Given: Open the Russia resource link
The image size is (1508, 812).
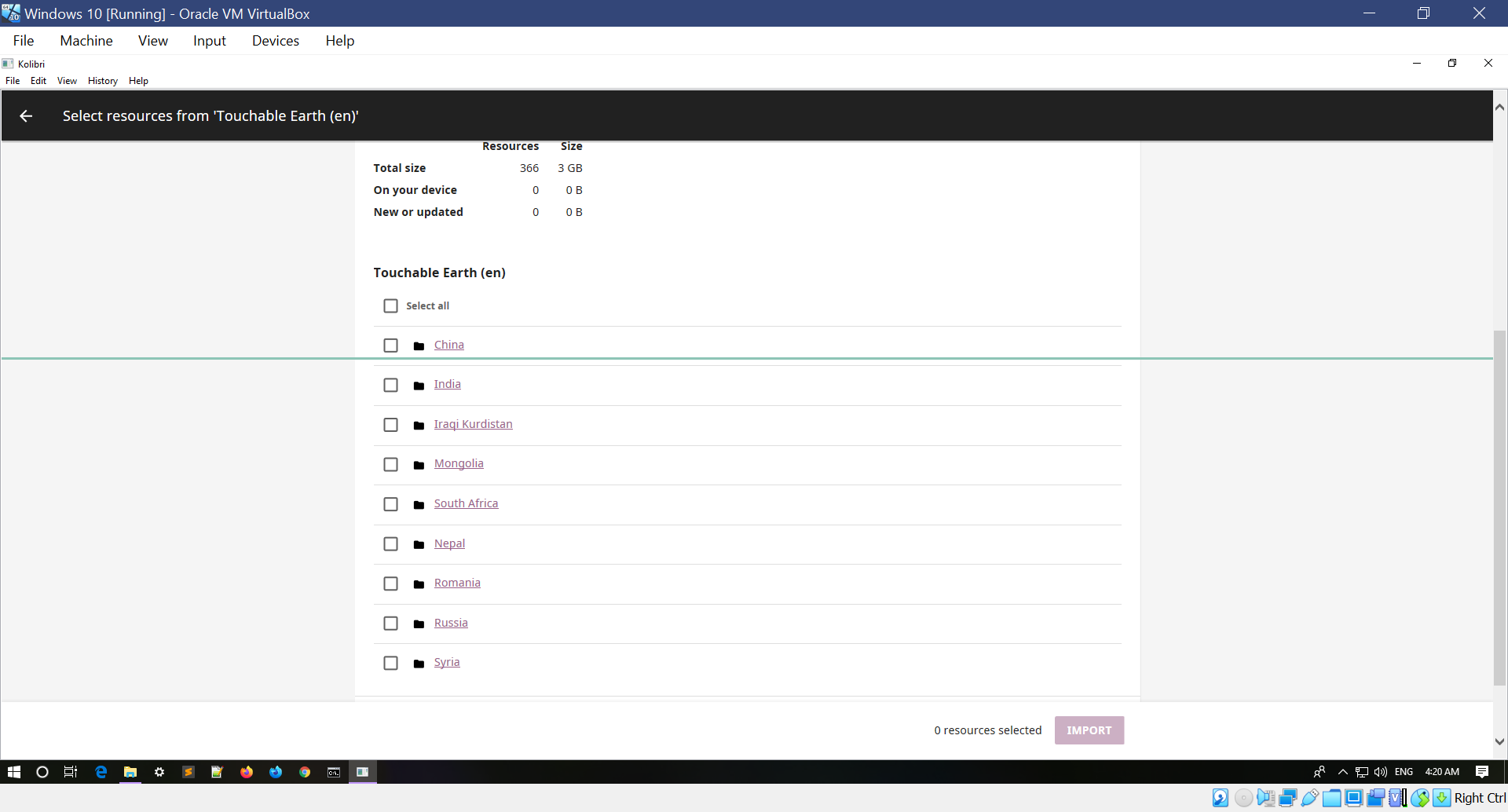Looking at the screenshot, I should tap(450, 622).
